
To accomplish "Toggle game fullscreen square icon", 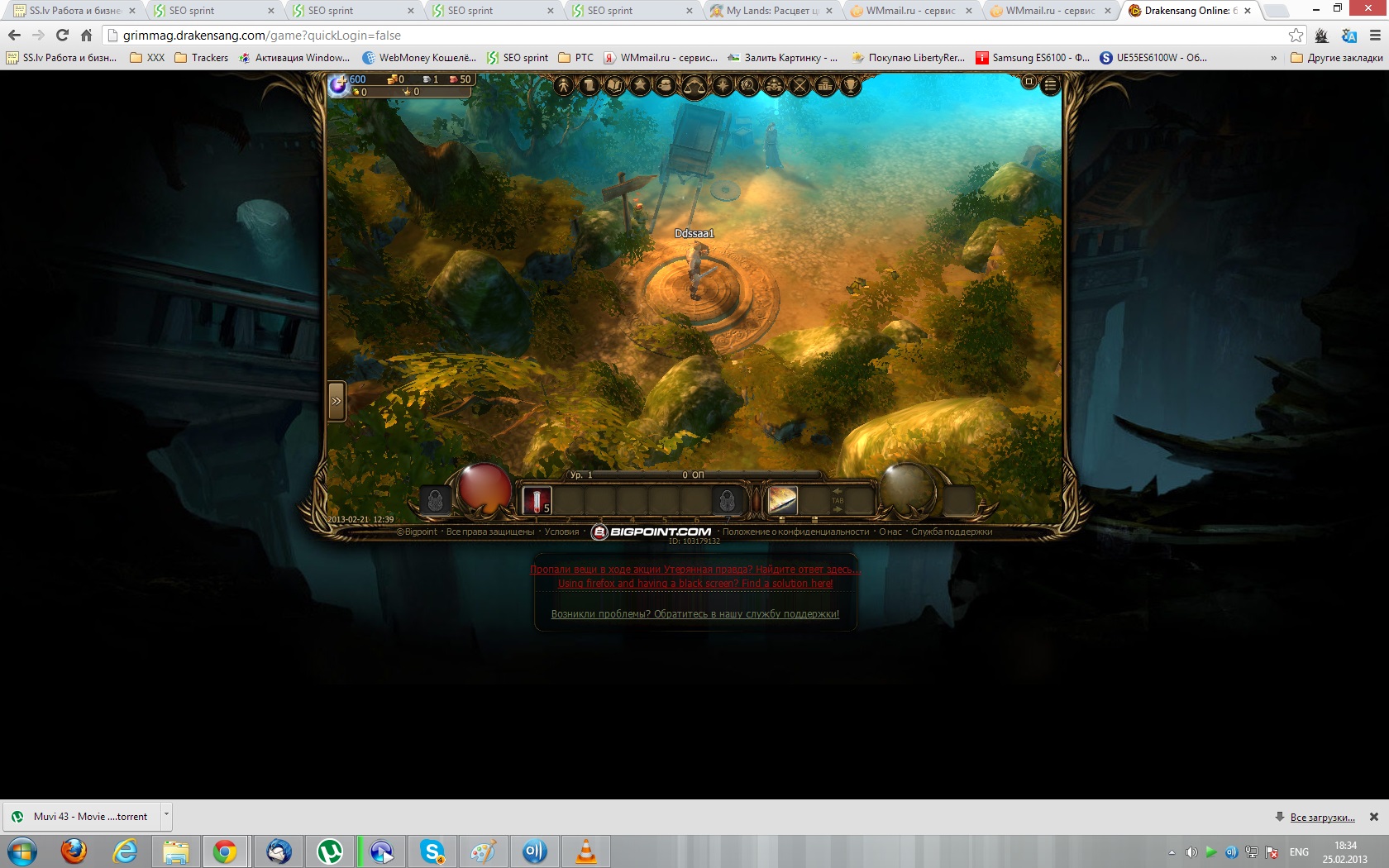I will click(1029, 82).
